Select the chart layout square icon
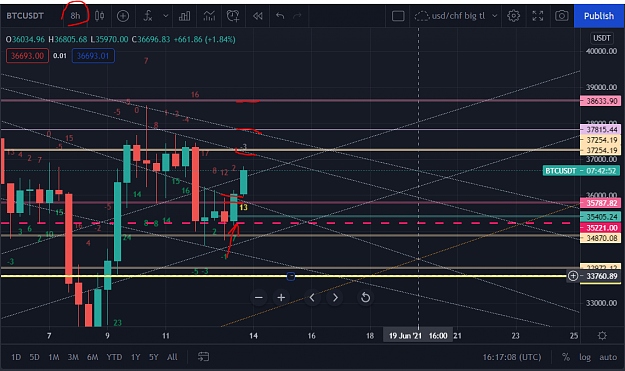Image resolution: width=625 pixels, height=371 pixels. click(x=398, y=16)
